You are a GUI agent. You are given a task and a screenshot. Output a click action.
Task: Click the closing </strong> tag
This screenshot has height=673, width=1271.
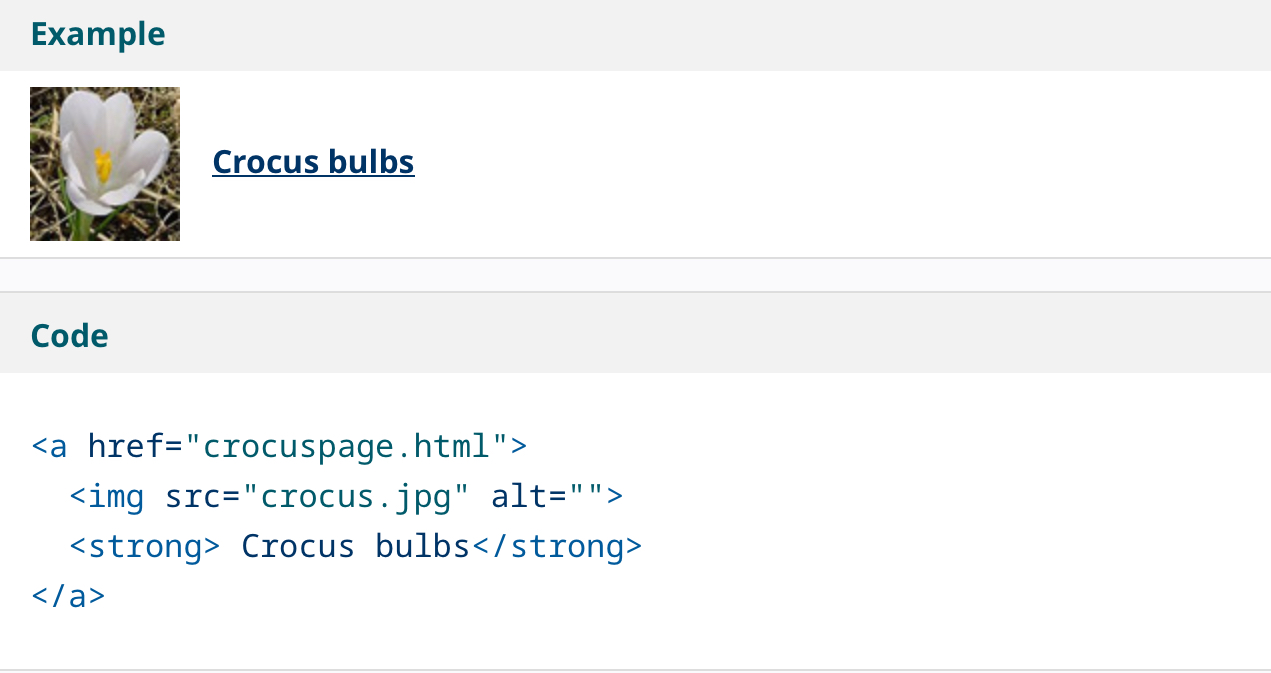pyautogui.click(x=556, y=546)
